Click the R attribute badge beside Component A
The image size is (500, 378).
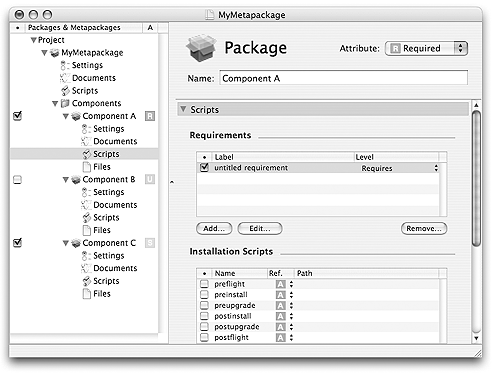(x=150, y=116)
